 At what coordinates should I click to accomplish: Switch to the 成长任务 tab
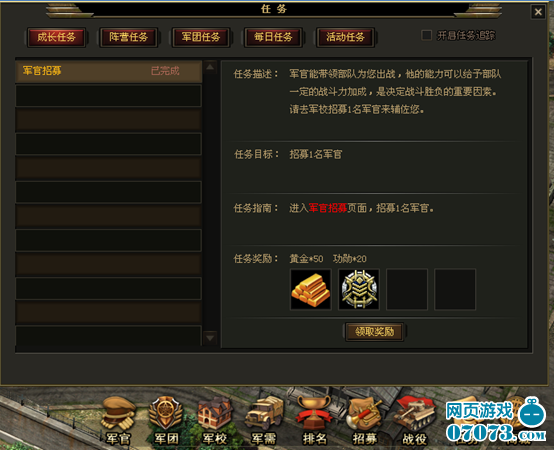(57, 37)
